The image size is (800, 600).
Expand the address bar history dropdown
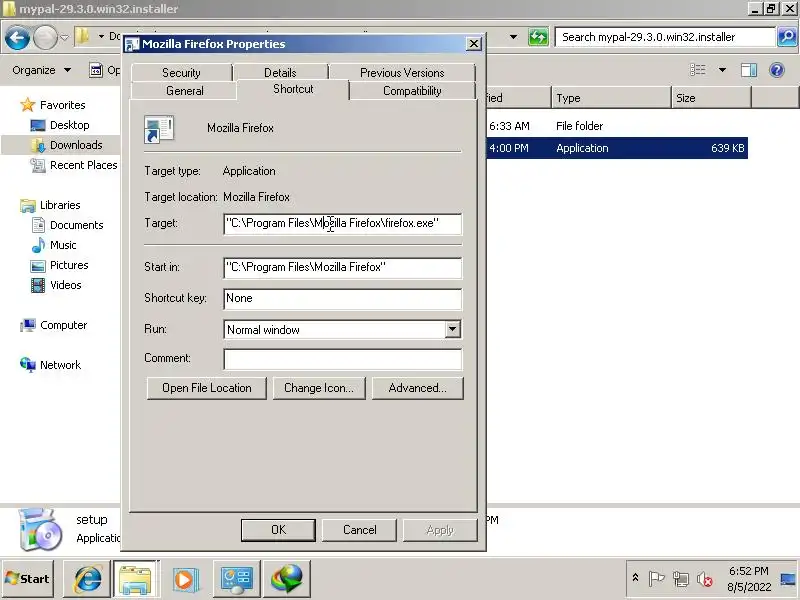click(x=513, y=37)
